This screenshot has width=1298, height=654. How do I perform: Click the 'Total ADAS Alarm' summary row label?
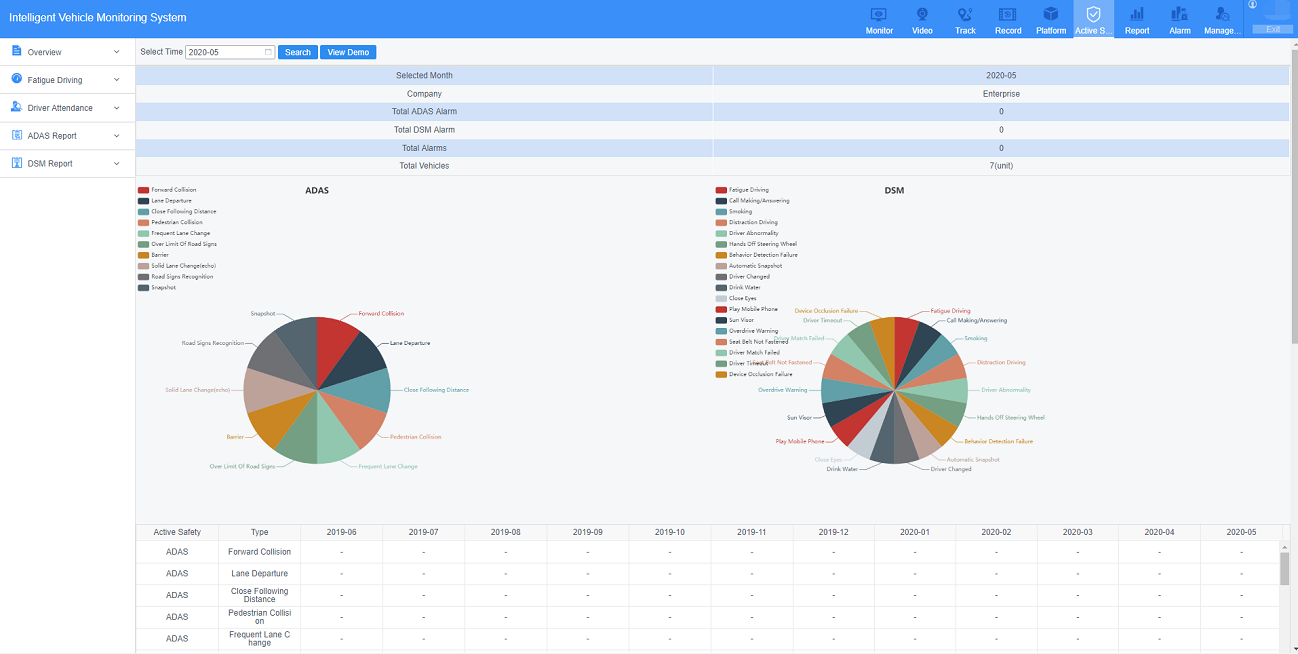click(425, 111)
